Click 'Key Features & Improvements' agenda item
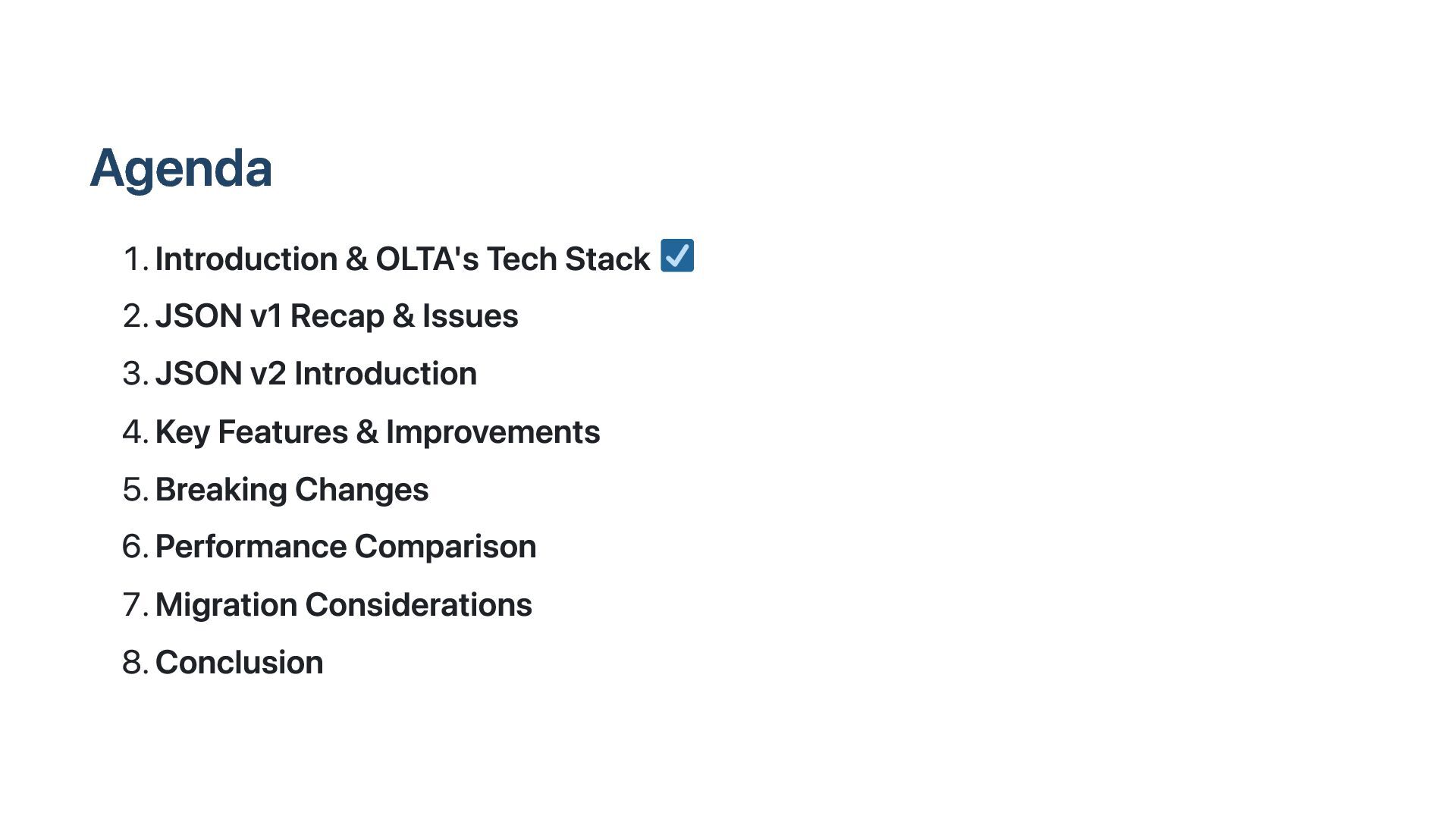Screen dimensions: 1456x819 pos(378,432)
